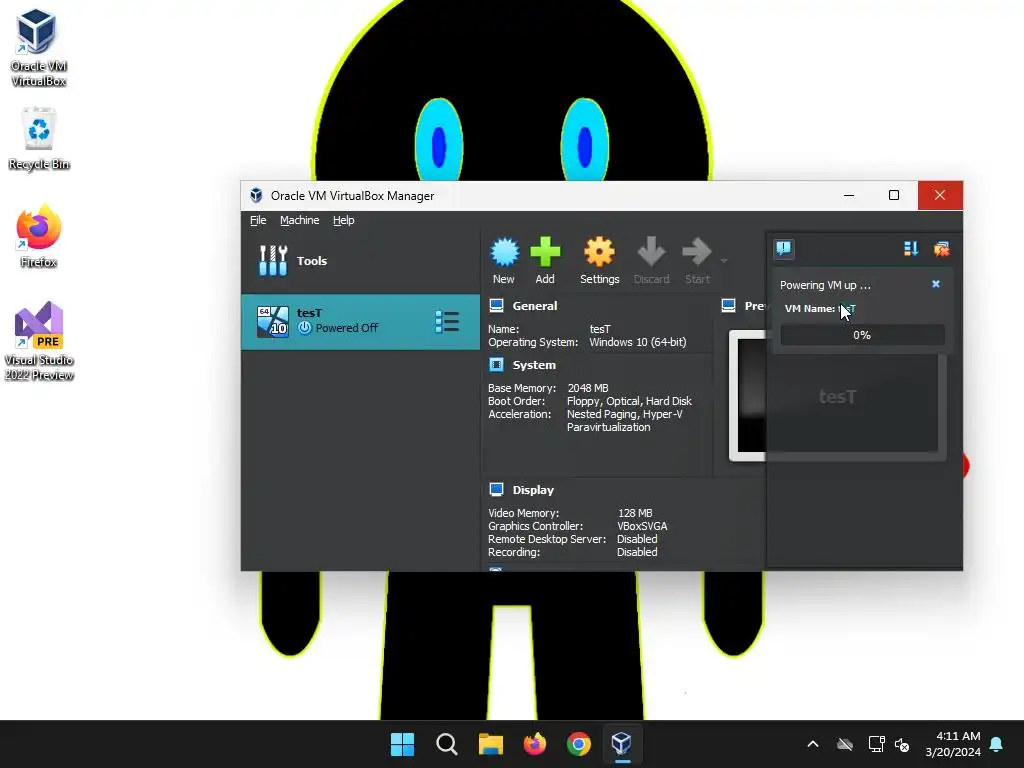Click the Preview section icon
Image resolution: width=1024 pixels, height=768 pixels.
[x=729, y=306]
